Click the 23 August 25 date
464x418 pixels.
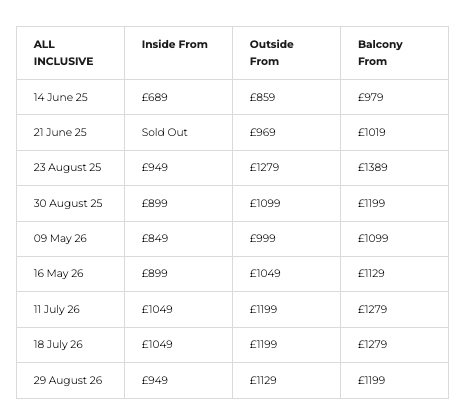67,167
